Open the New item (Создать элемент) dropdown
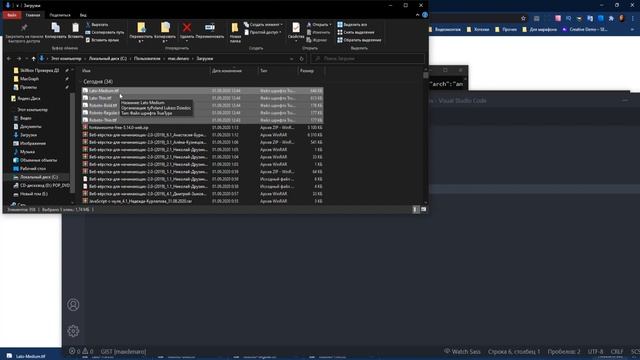The height and width of the screenshot is (360, 640). (263, 24)
